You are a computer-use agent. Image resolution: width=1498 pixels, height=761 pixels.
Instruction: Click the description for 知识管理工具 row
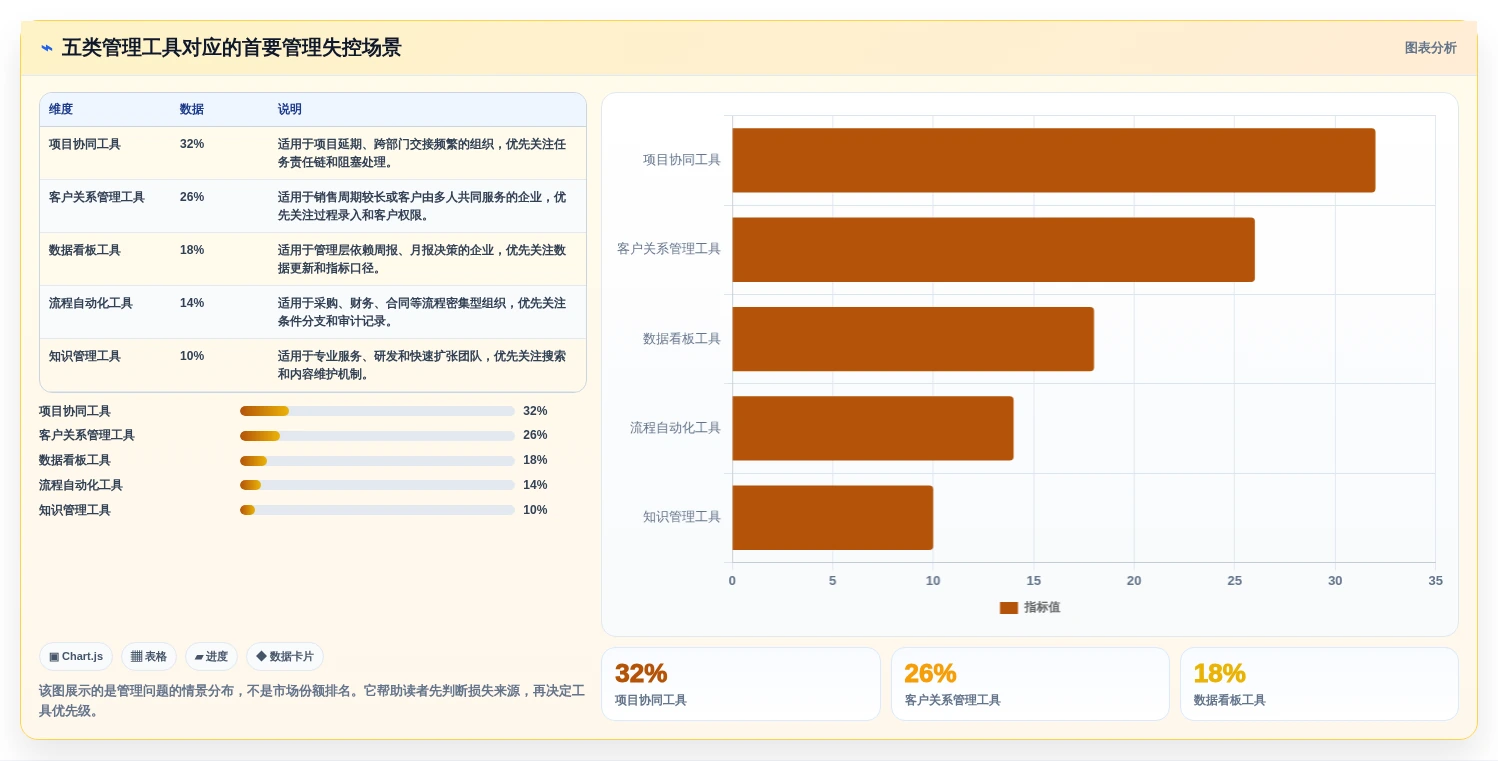[422, 365]
